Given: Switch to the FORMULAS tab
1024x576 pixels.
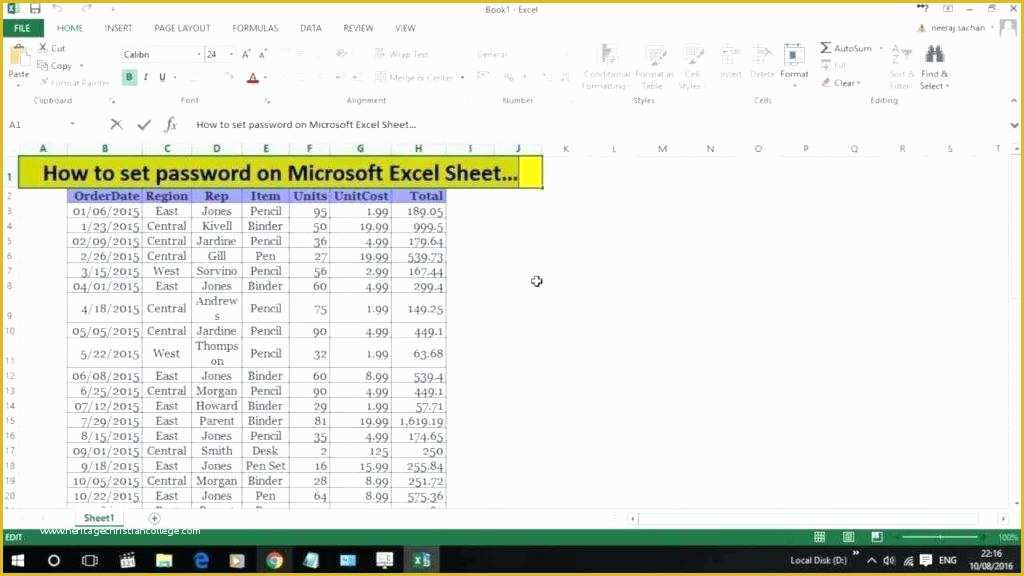Looking at the screenshot, I should point(255,28).
